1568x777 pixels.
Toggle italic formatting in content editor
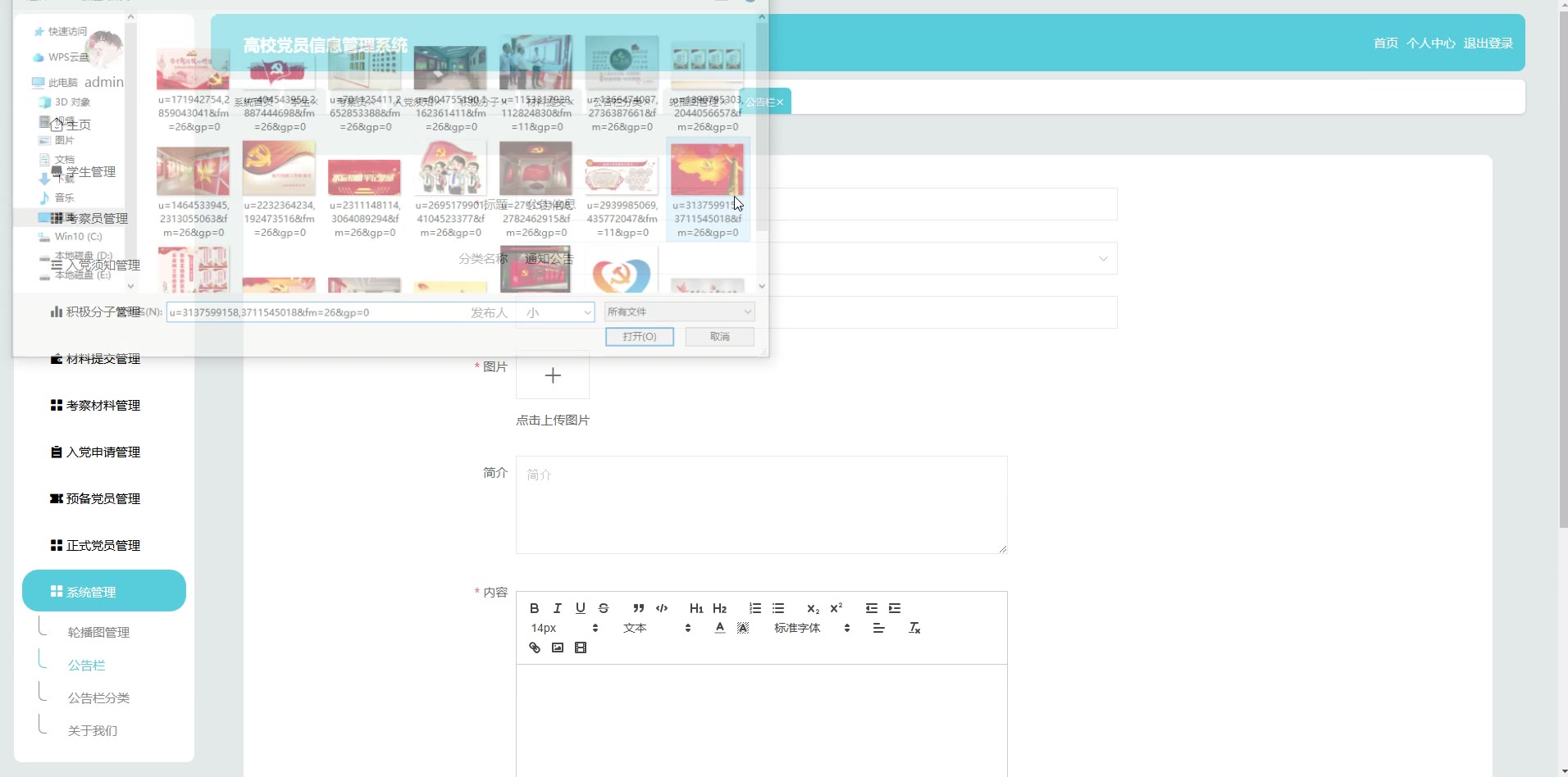[x=557, y=608]
